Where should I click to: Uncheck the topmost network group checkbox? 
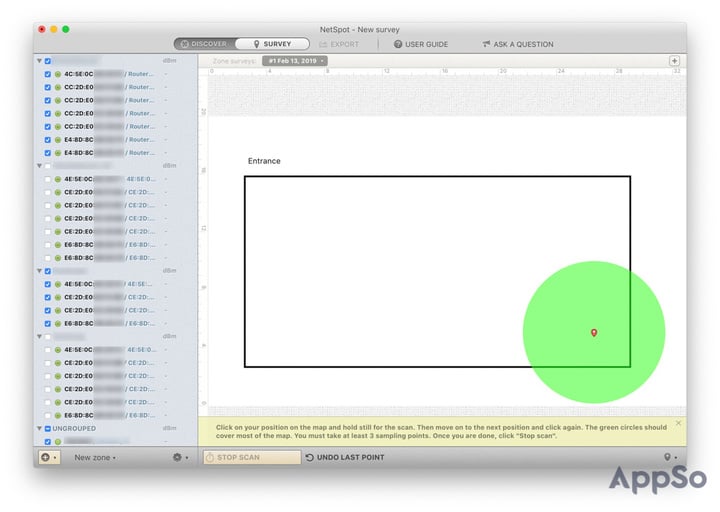coord(48,61)
